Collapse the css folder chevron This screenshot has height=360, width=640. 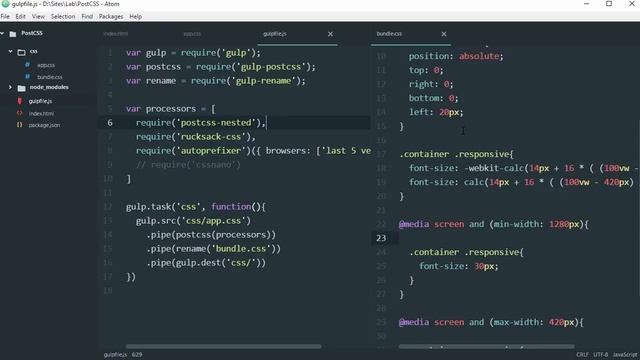[x=11, y=51]
